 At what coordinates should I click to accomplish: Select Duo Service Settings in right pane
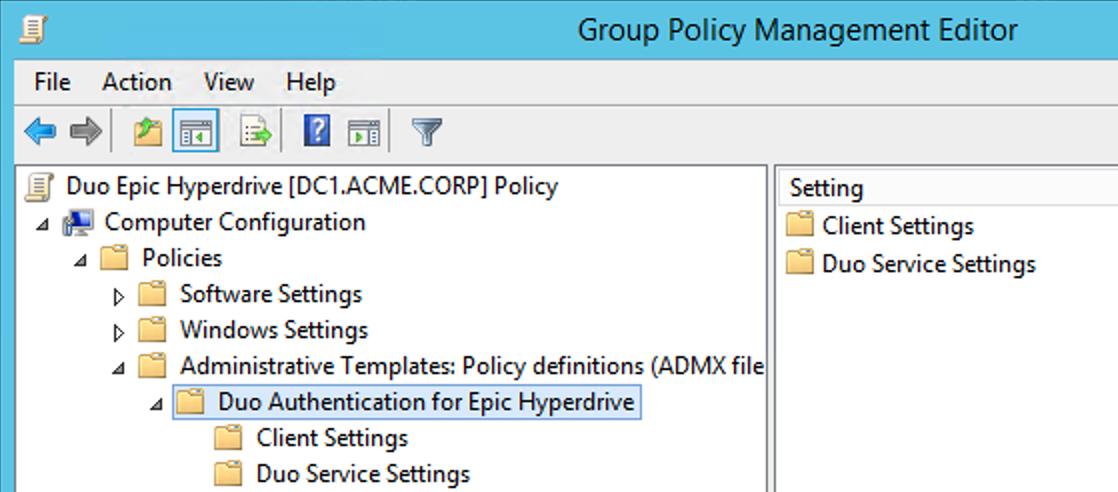(928, 264)
